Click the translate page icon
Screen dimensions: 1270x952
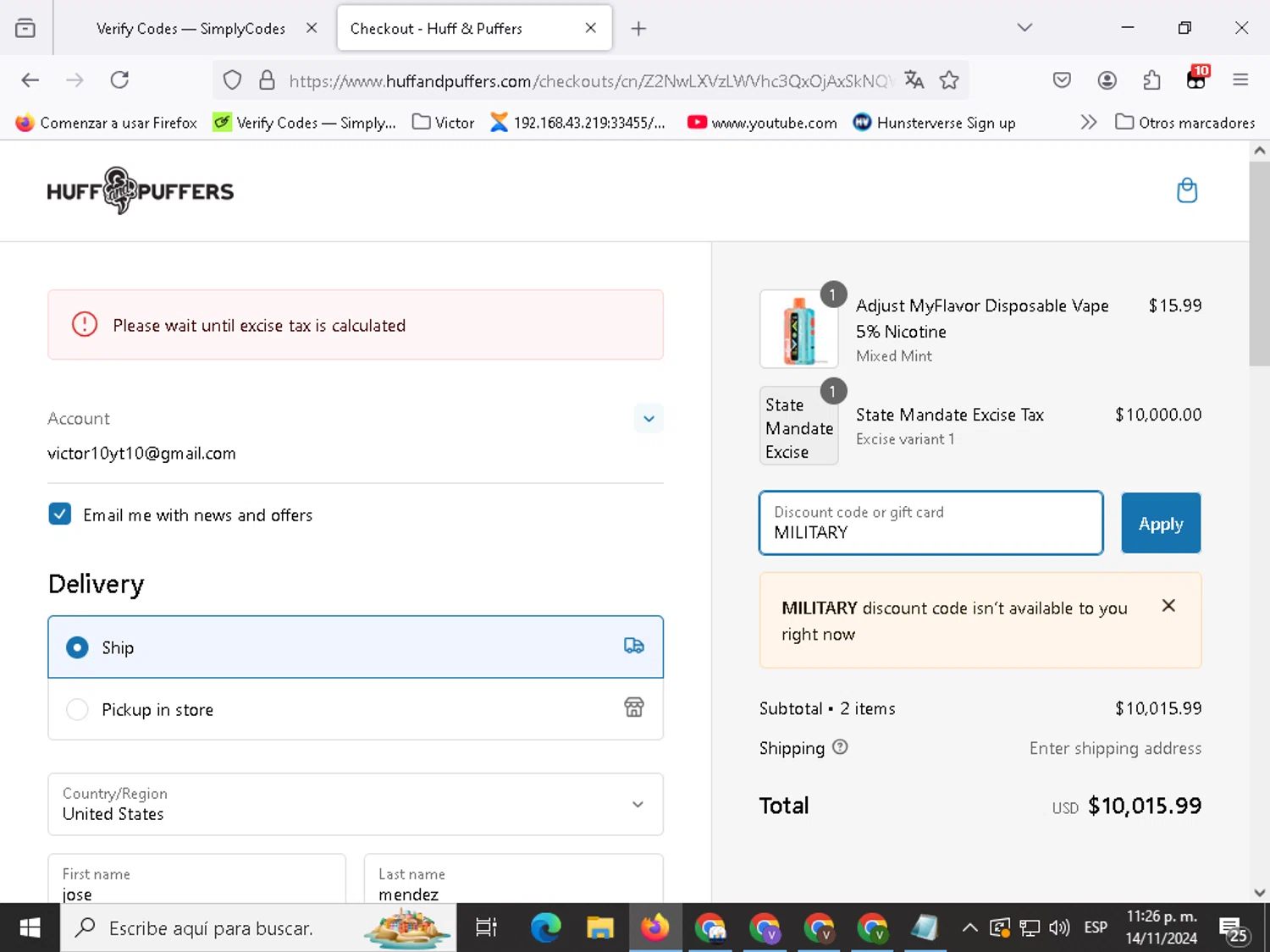pos(914,80)
